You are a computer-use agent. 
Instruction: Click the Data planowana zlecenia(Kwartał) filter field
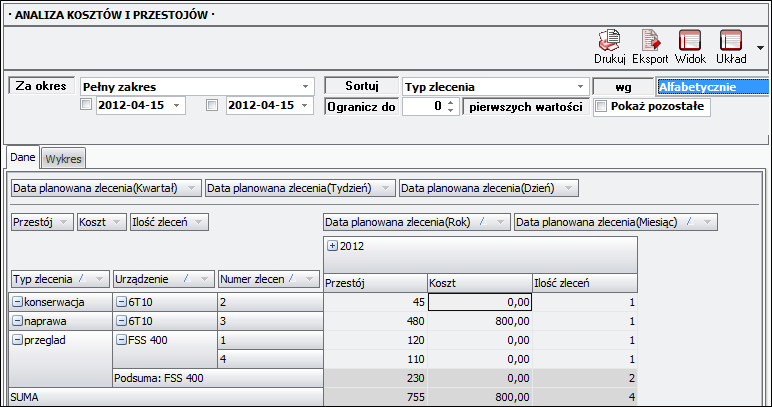pyautogui.click(x=104, y=188)
